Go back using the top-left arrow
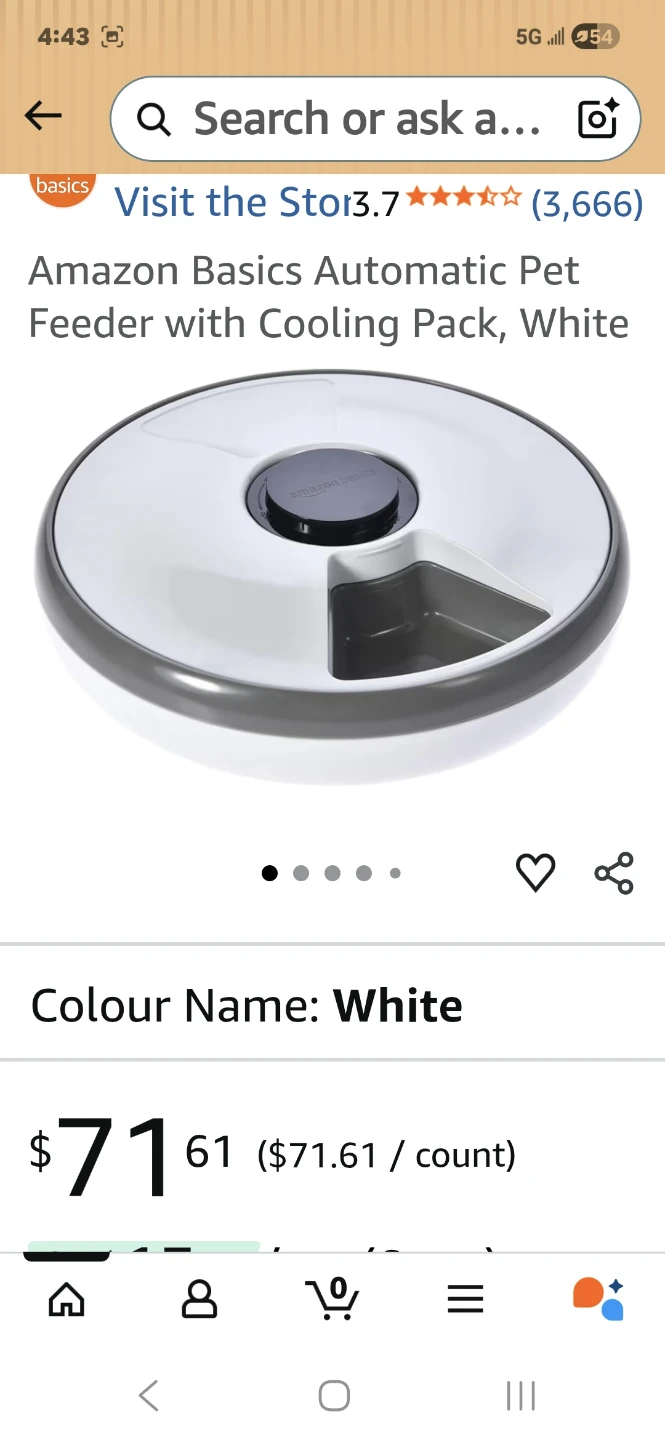The image size is (665, 1440). [43, 117]
